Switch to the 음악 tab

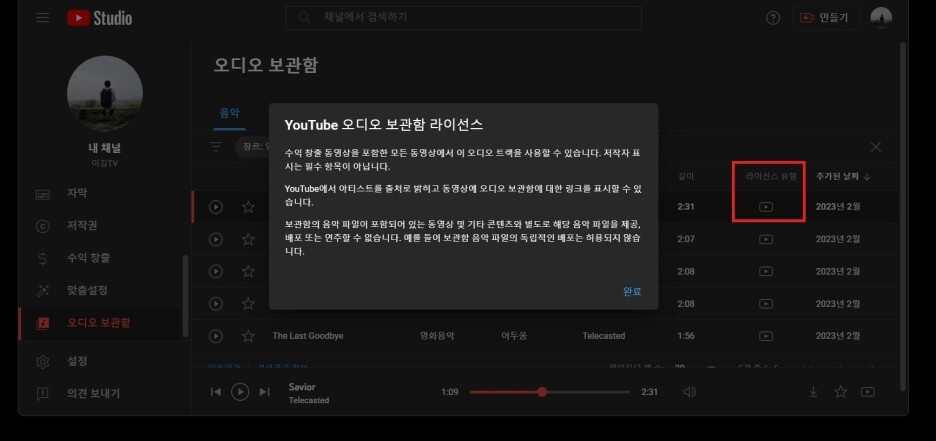pyautogui.click(x=229, y=113)
